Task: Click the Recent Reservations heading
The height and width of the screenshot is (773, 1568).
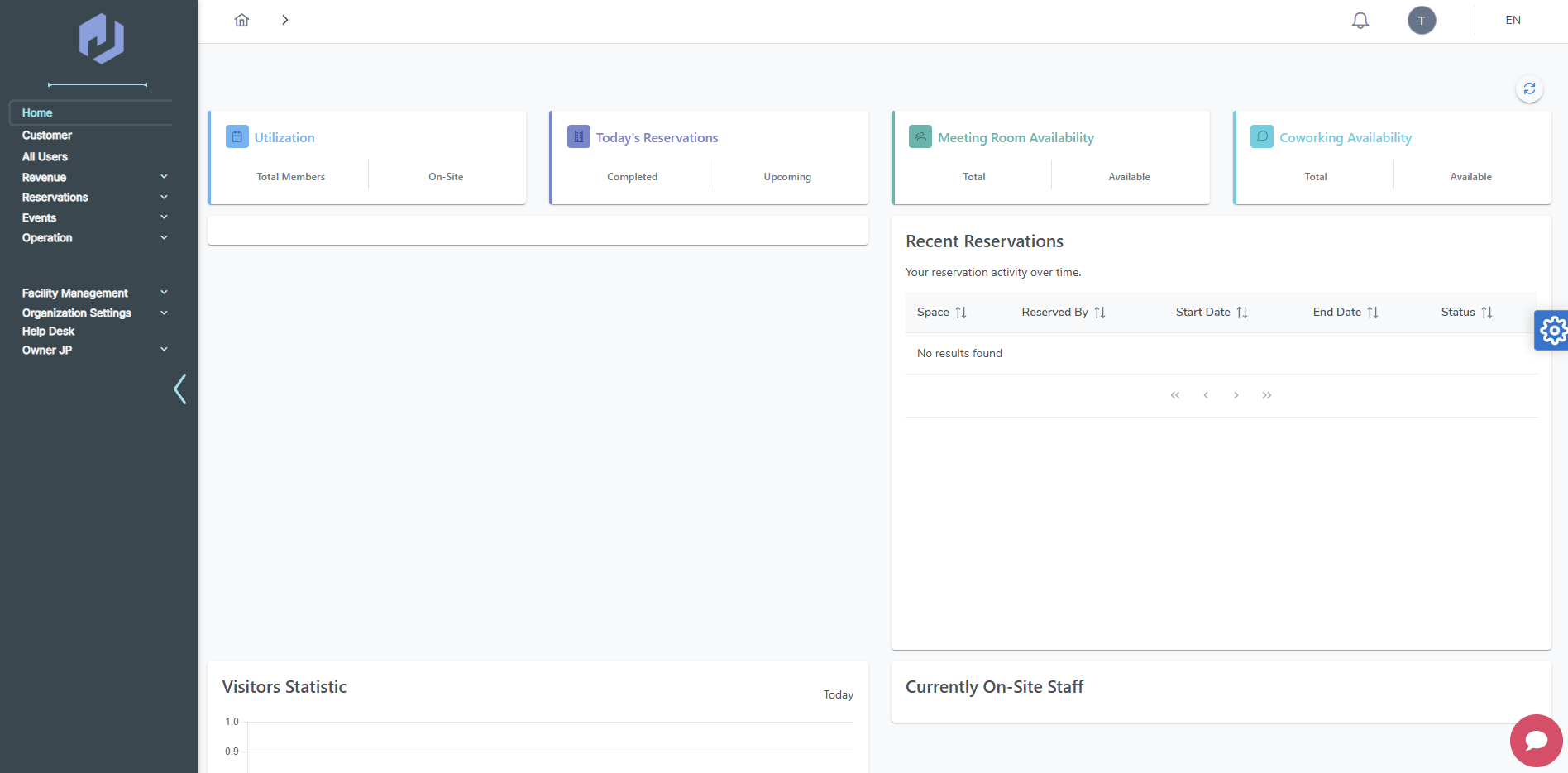Action: pos(984,241)
